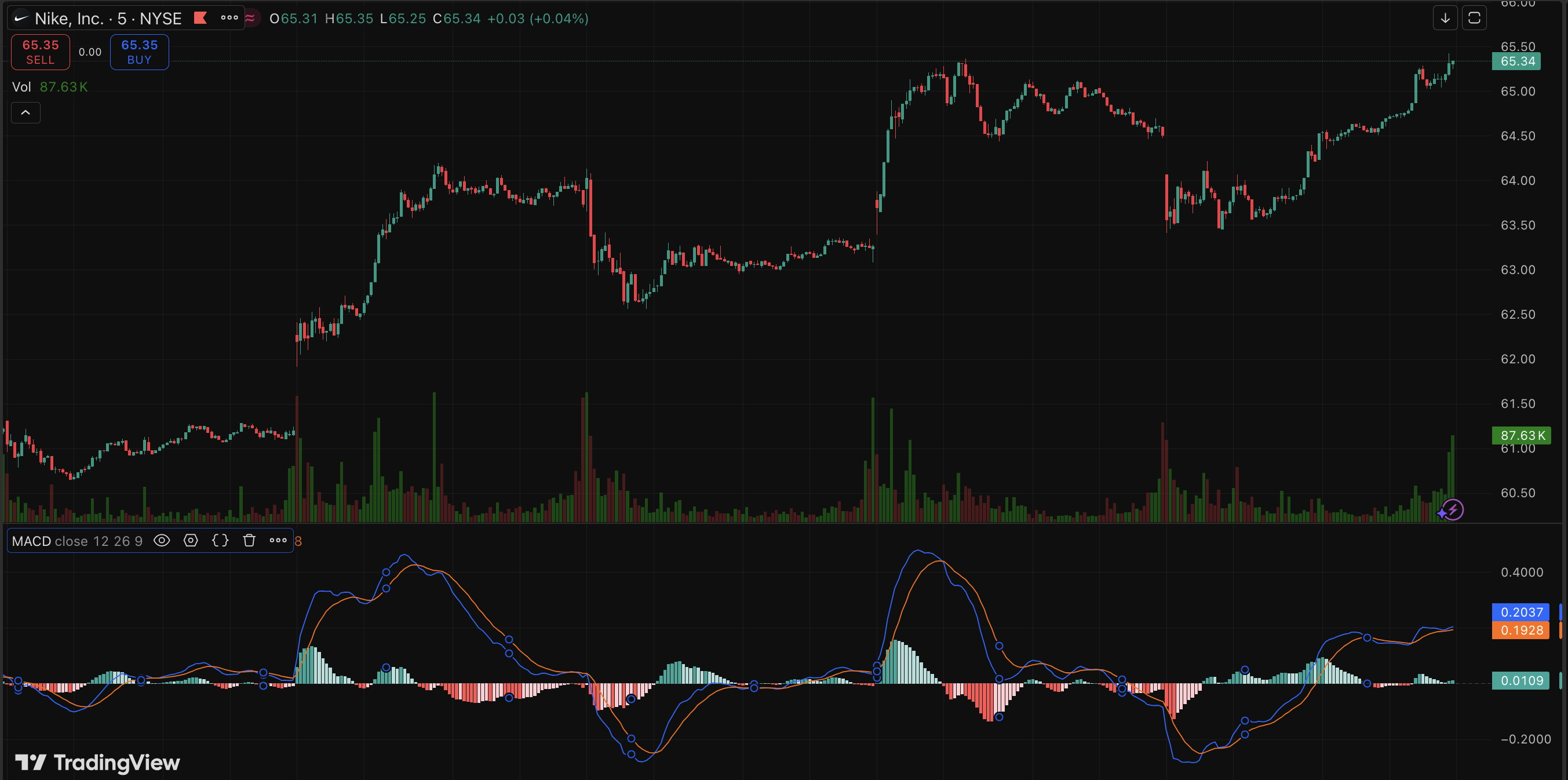Toggle MACD visibility with eye icon
The image size is (1568, 780).
coord(161,541)
